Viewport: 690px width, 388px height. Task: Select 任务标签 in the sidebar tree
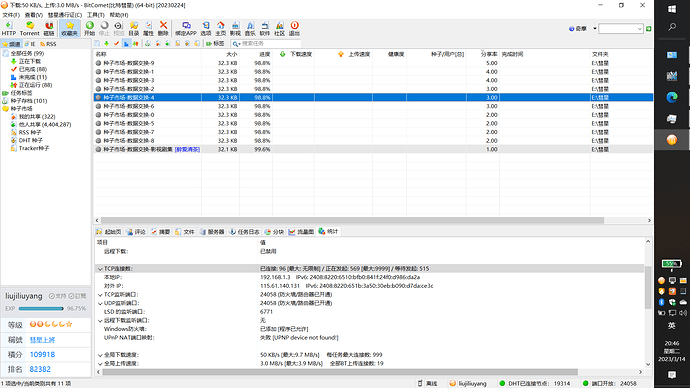21,93
